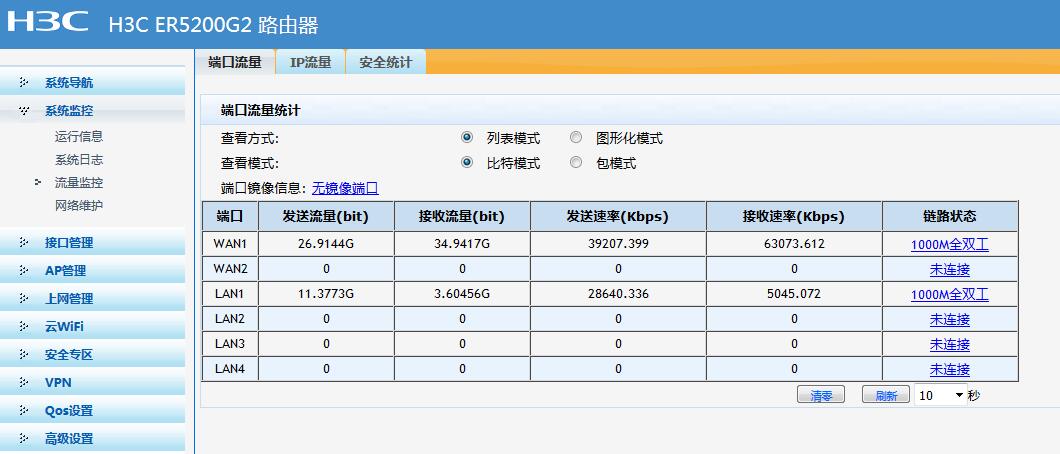1060x454 pixels.
Task: Click the 发送速率(Kbps) column header
Action: pyautogui.click(x=618, y=216)
